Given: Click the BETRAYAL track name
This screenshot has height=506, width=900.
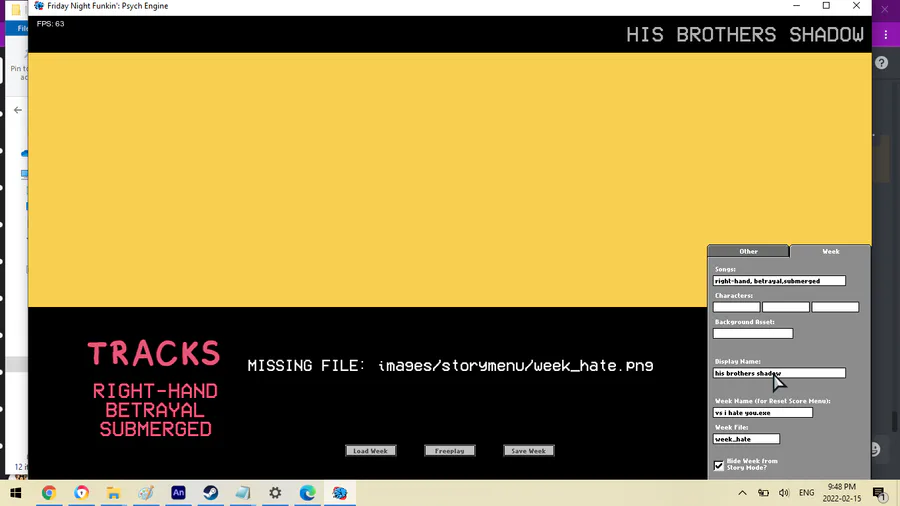Looking at the screenshot, I should tap(155, 410).
